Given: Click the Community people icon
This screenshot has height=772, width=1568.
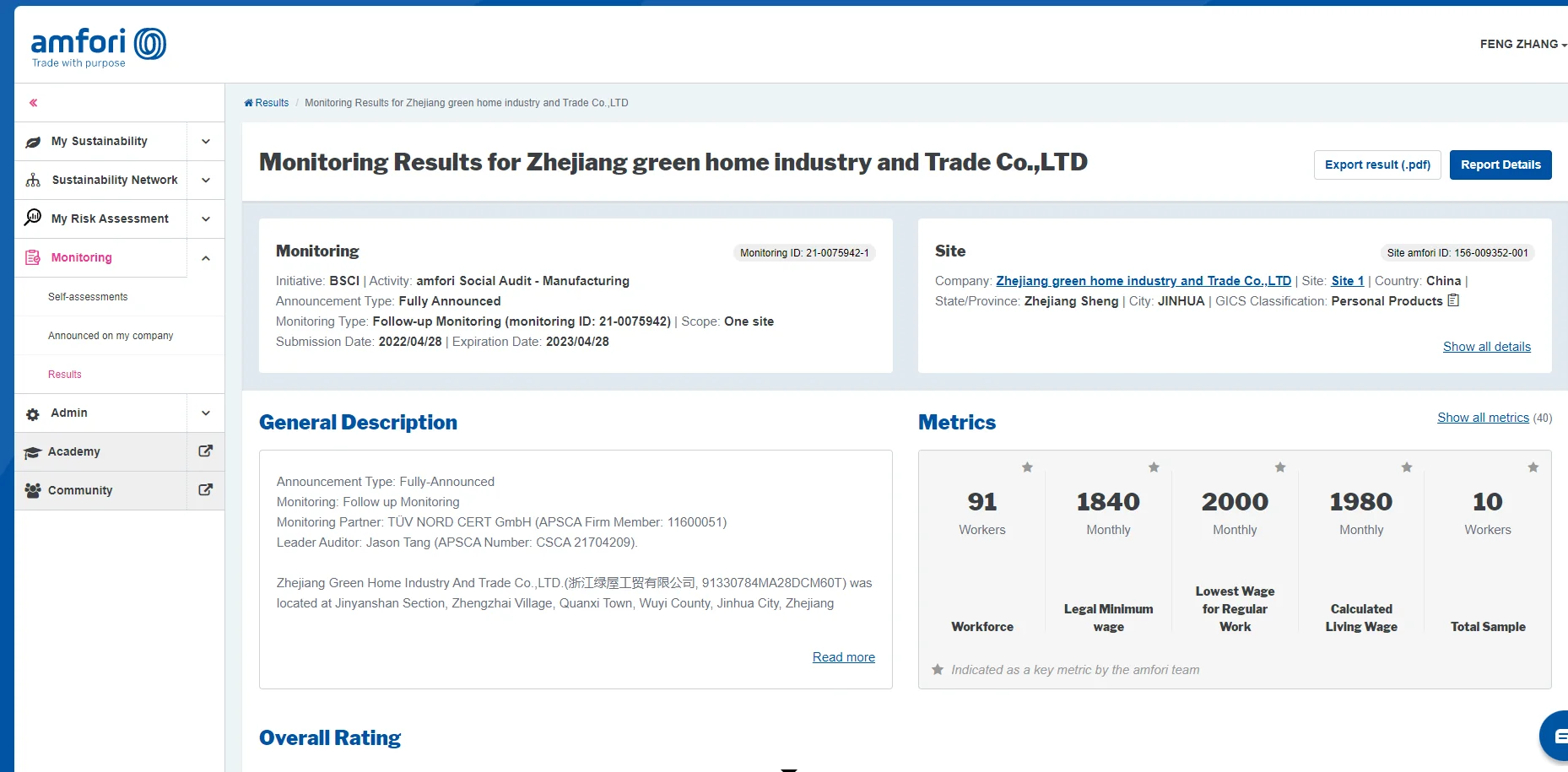Looking at the screenshot, I should (33, 490).
